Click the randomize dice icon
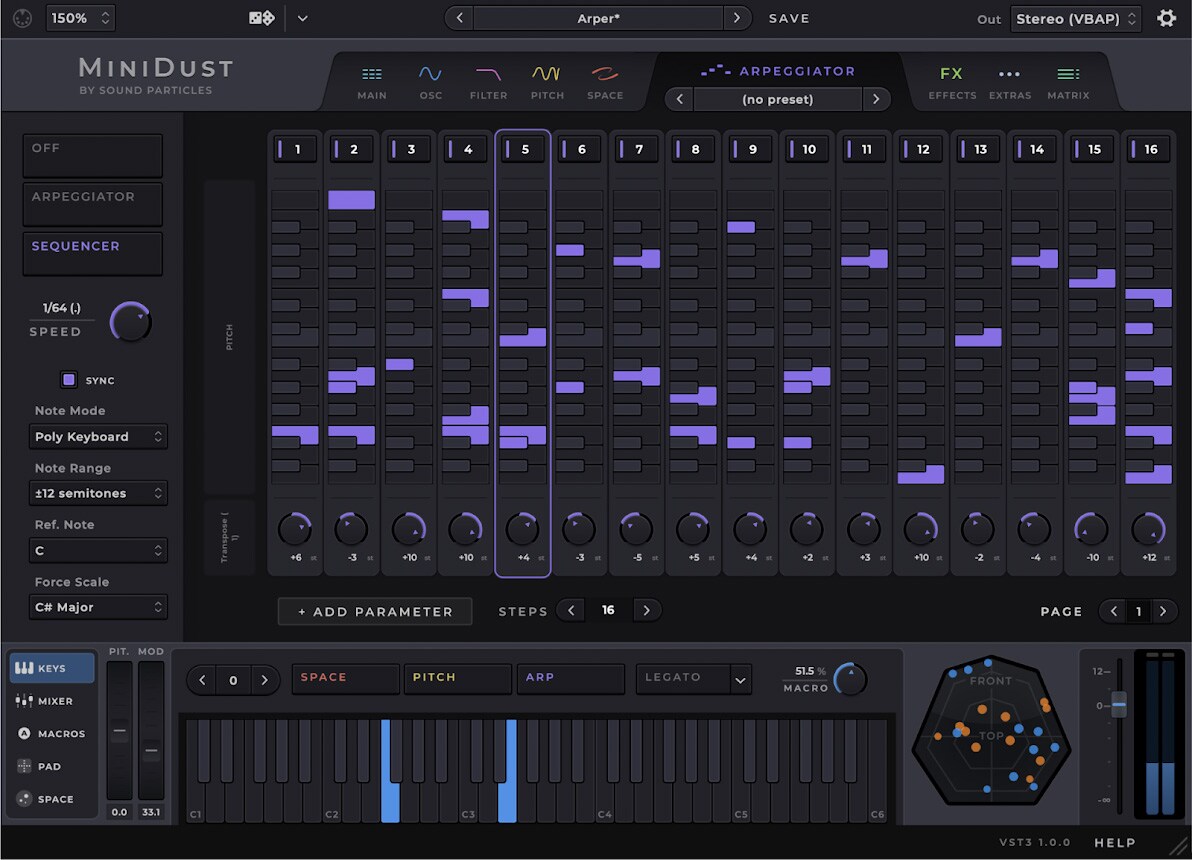Viewport: 1192px width, 860px height. (261, 18)
